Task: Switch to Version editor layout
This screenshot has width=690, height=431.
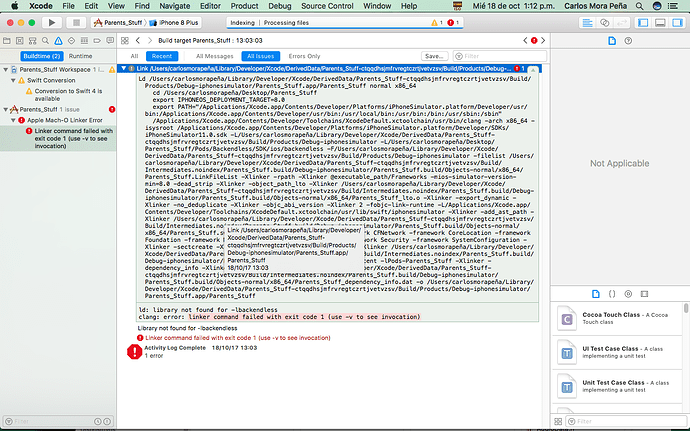Action: [x=622, y=23]
